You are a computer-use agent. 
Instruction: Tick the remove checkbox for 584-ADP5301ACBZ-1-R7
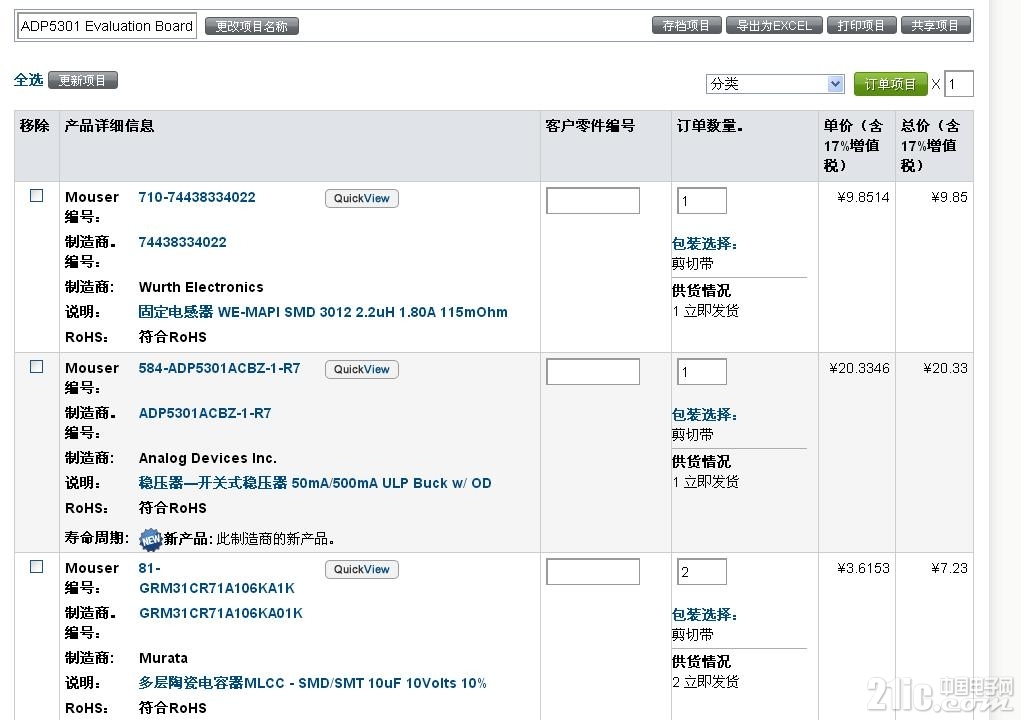coord(36,367)
